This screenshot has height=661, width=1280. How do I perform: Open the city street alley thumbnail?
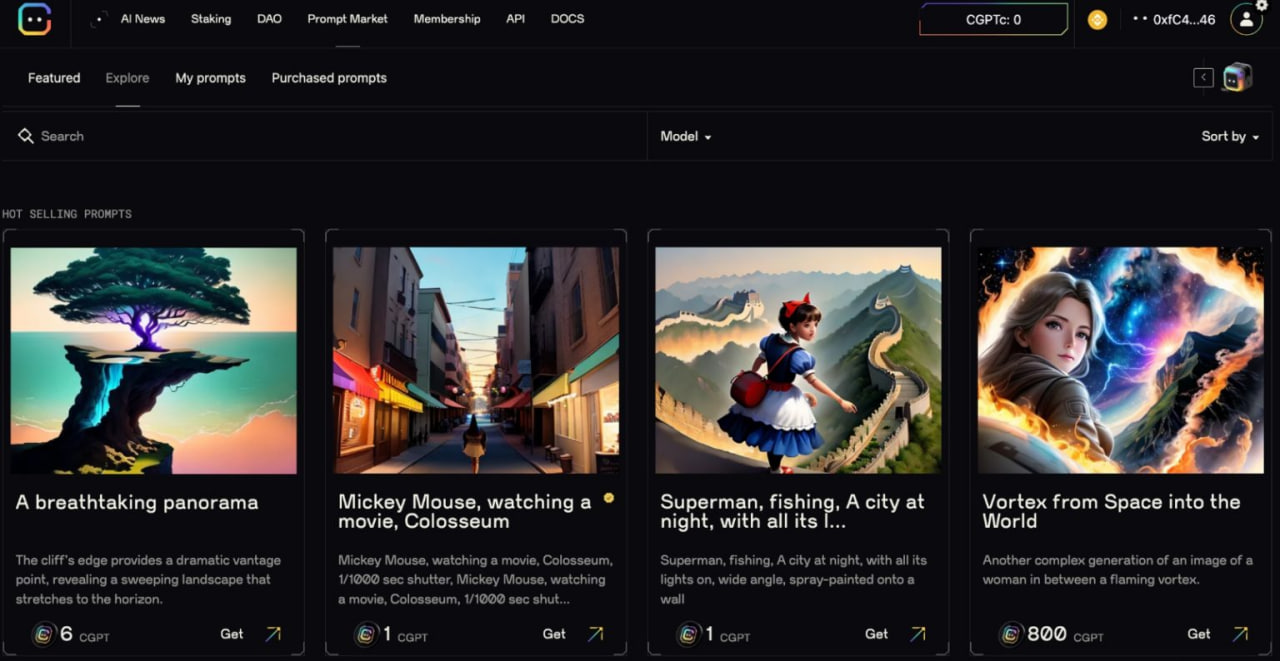click(476, 360)
